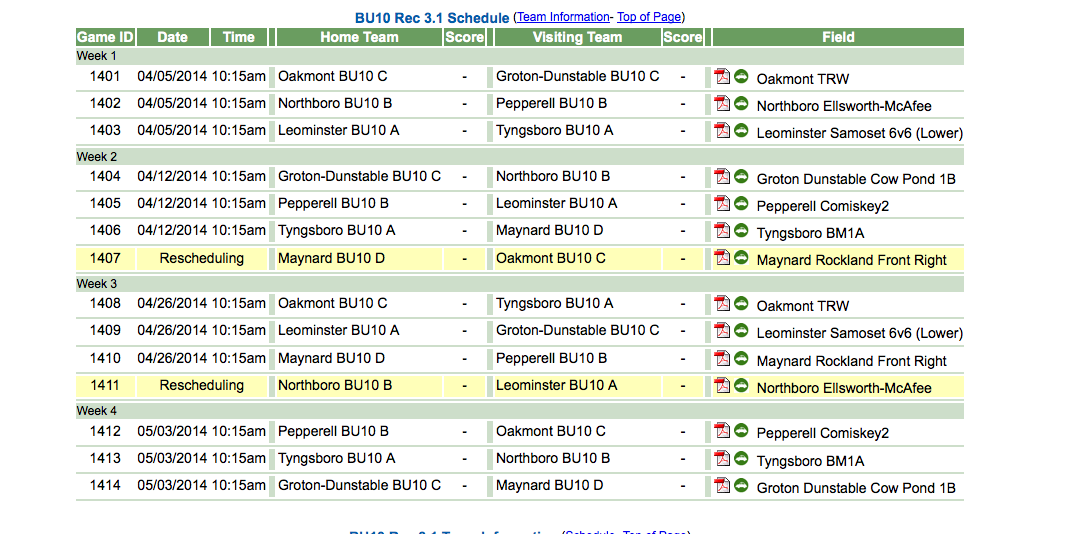Click green map icon for rescheduled game 1411

[741, 385]
